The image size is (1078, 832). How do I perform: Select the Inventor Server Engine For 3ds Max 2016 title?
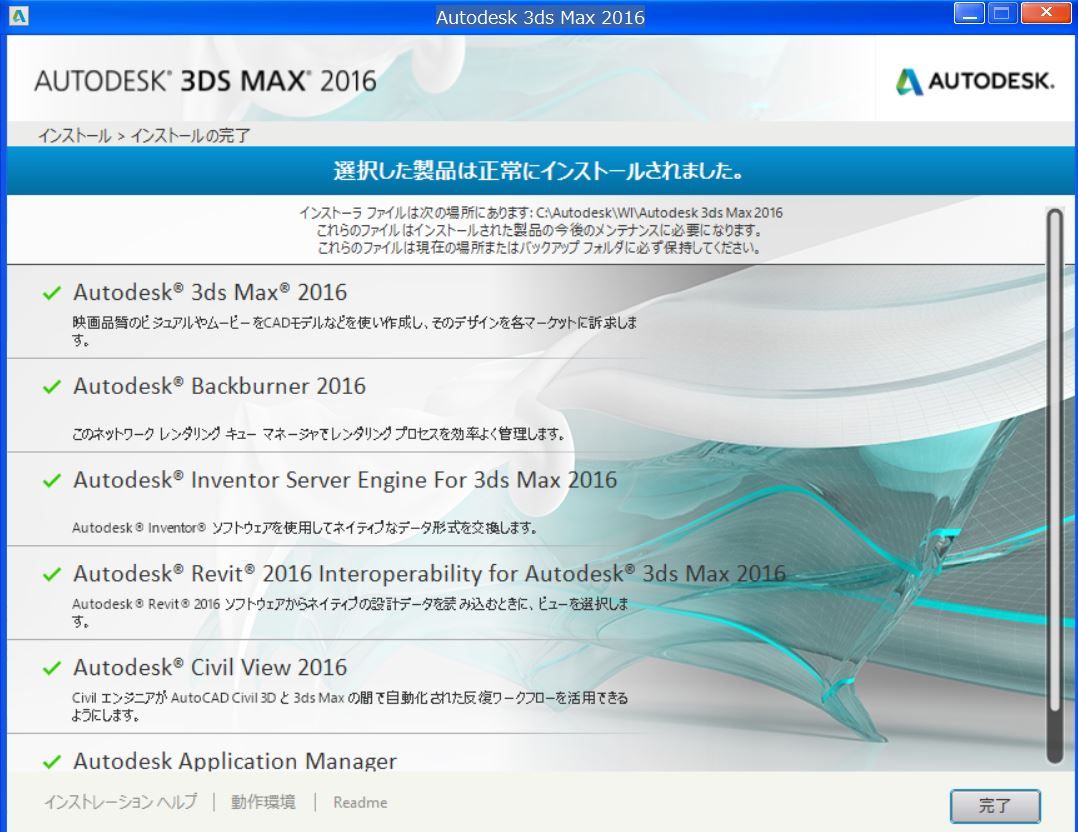[x=345, y=479]
